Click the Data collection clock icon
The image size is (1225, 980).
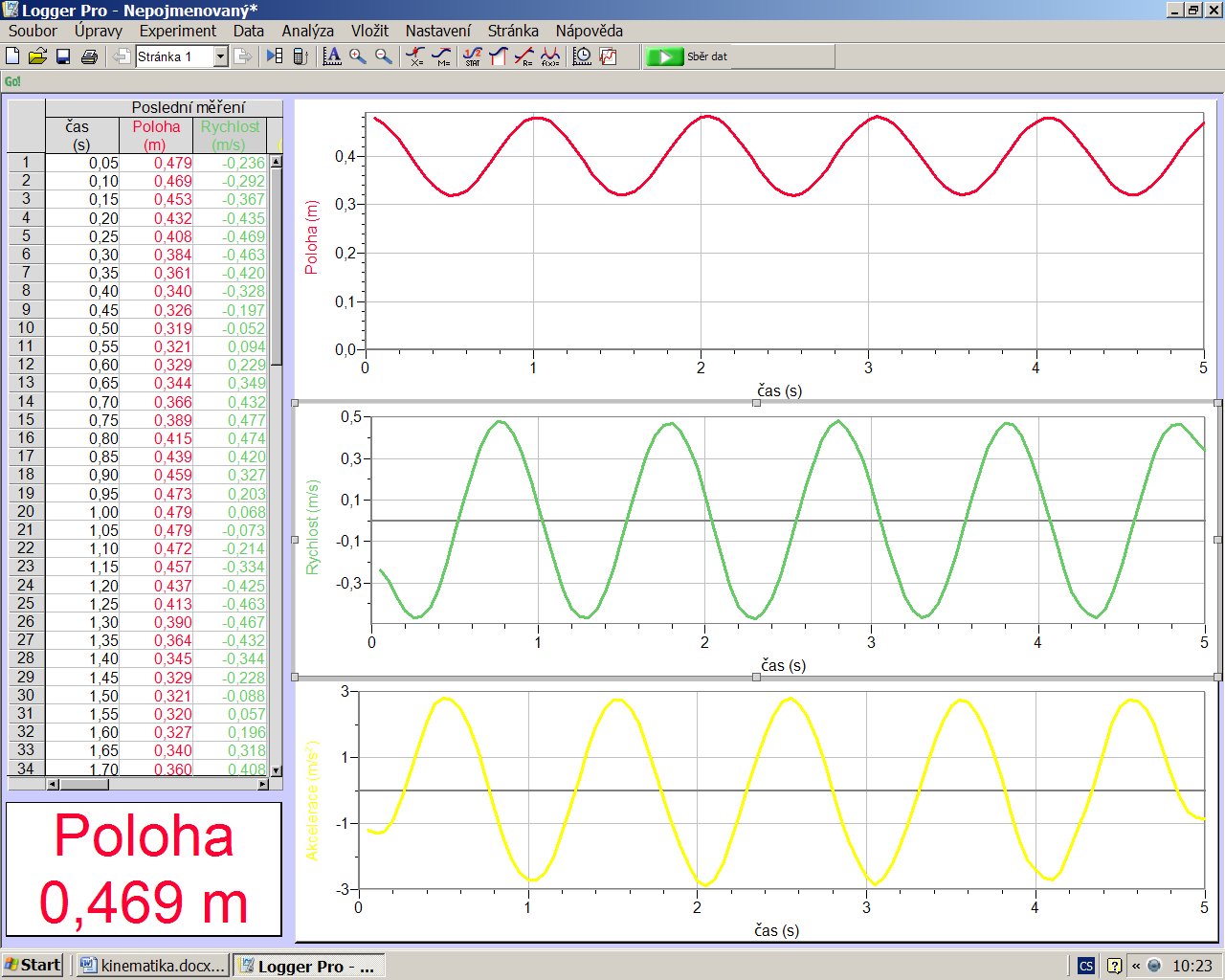582,56
